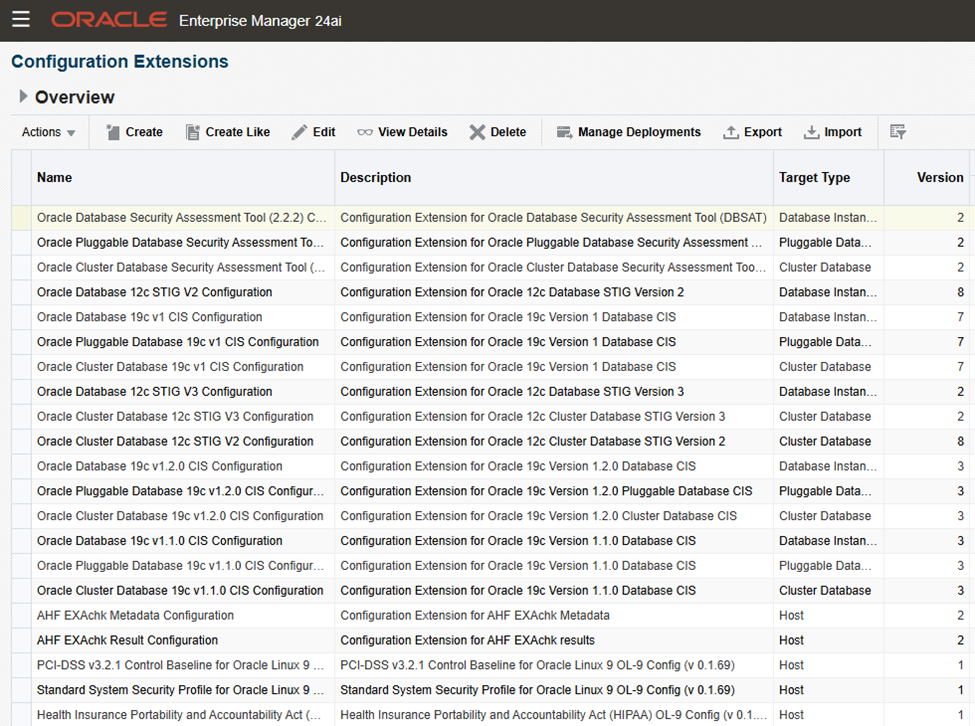Click the Description column header
The width and height of the screenshot is (975, 726).
coord(376,178)
